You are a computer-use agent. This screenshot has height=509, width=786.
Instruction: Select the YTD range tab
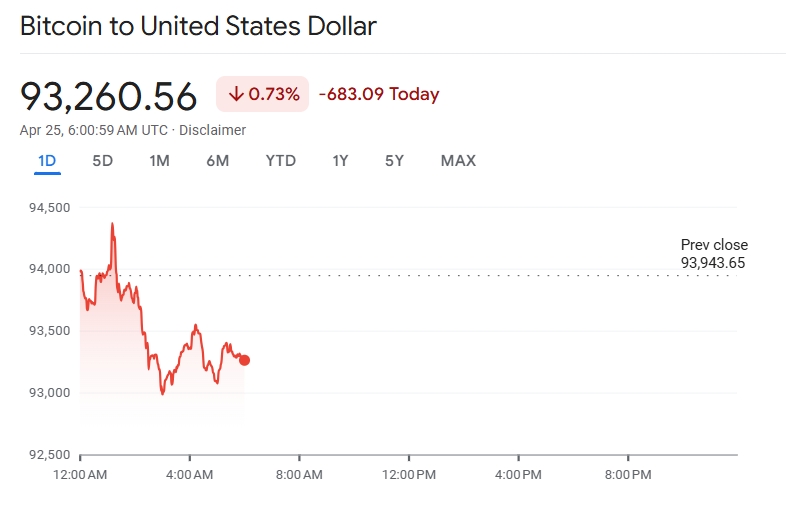tap(280, 160)
